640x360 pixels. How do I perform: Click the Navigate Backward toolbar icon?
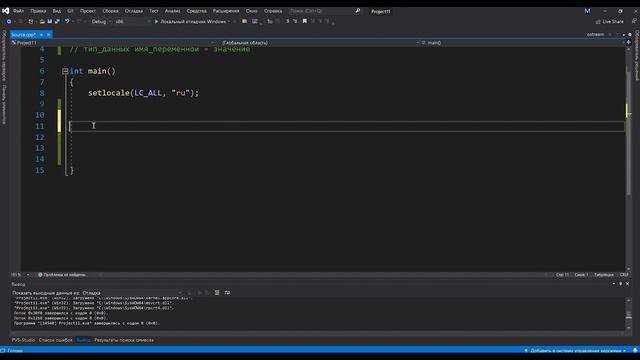[9, 22]
